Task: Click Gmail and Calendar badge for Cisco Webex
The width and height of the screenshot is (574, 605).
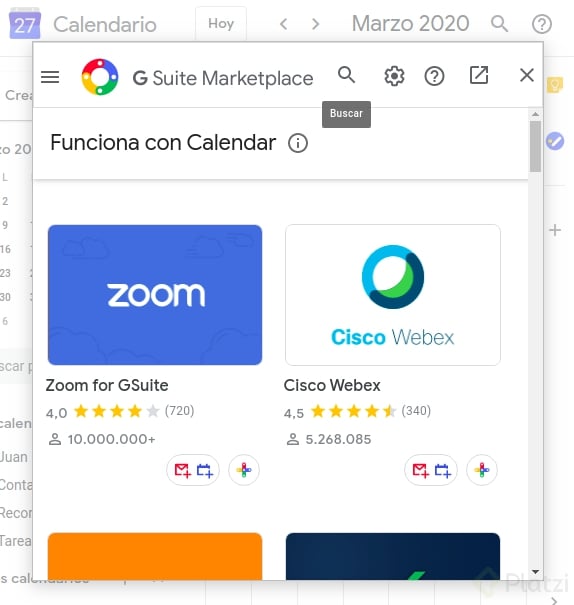Action: pyautogui.click(x=431, y=470)
